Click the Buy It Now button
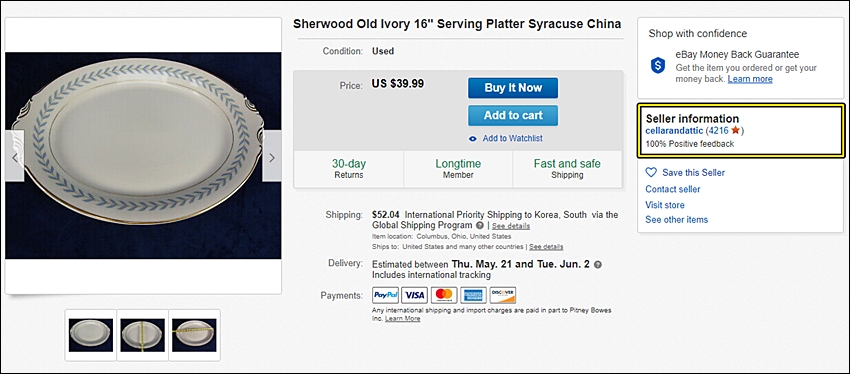The image size is (850, 374). (x=513, y=88)
